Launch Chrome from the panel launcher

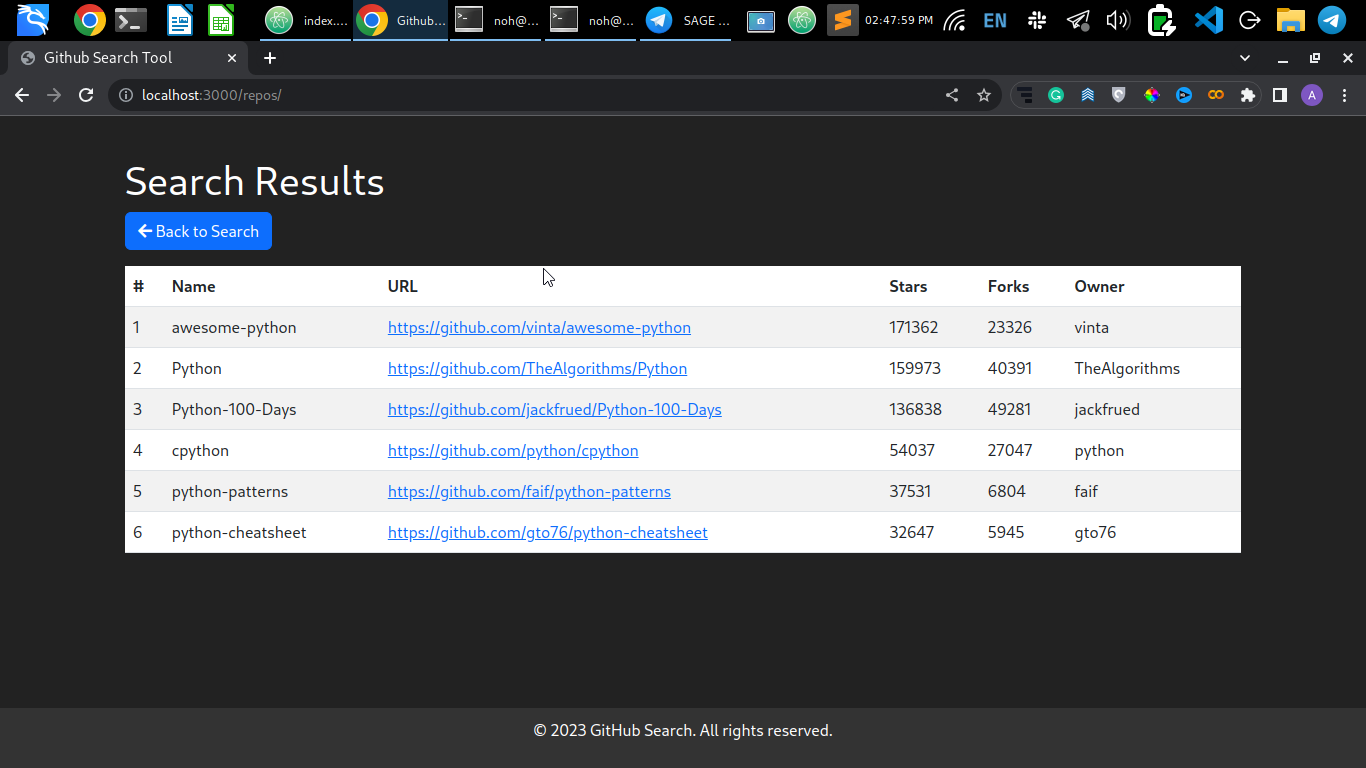click(x=90, y=20)
